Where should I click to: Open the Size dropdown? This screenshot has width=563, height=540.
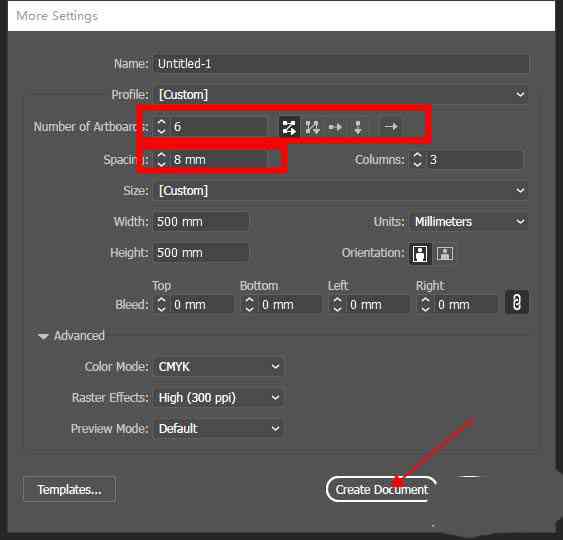coord(341,190)
